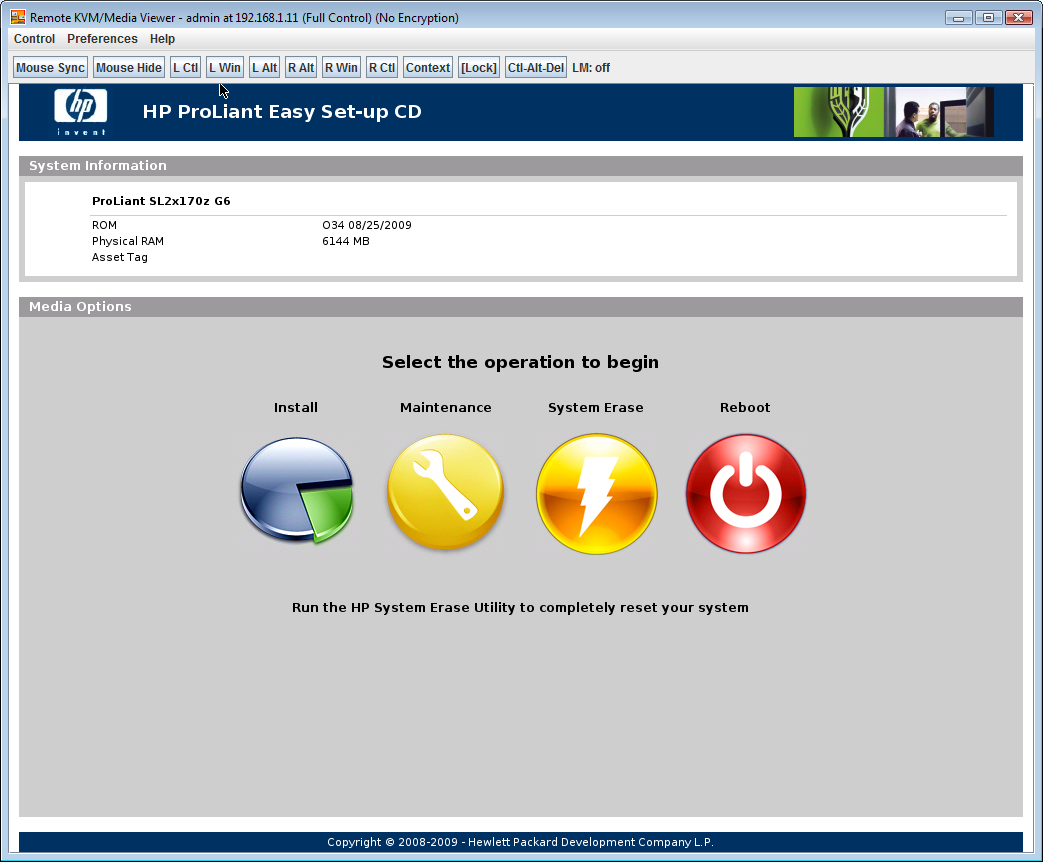Close the Remote KVM viewer window
Screen dimensions: 1043x862
pyautogui.click(x=1018, y=17)
